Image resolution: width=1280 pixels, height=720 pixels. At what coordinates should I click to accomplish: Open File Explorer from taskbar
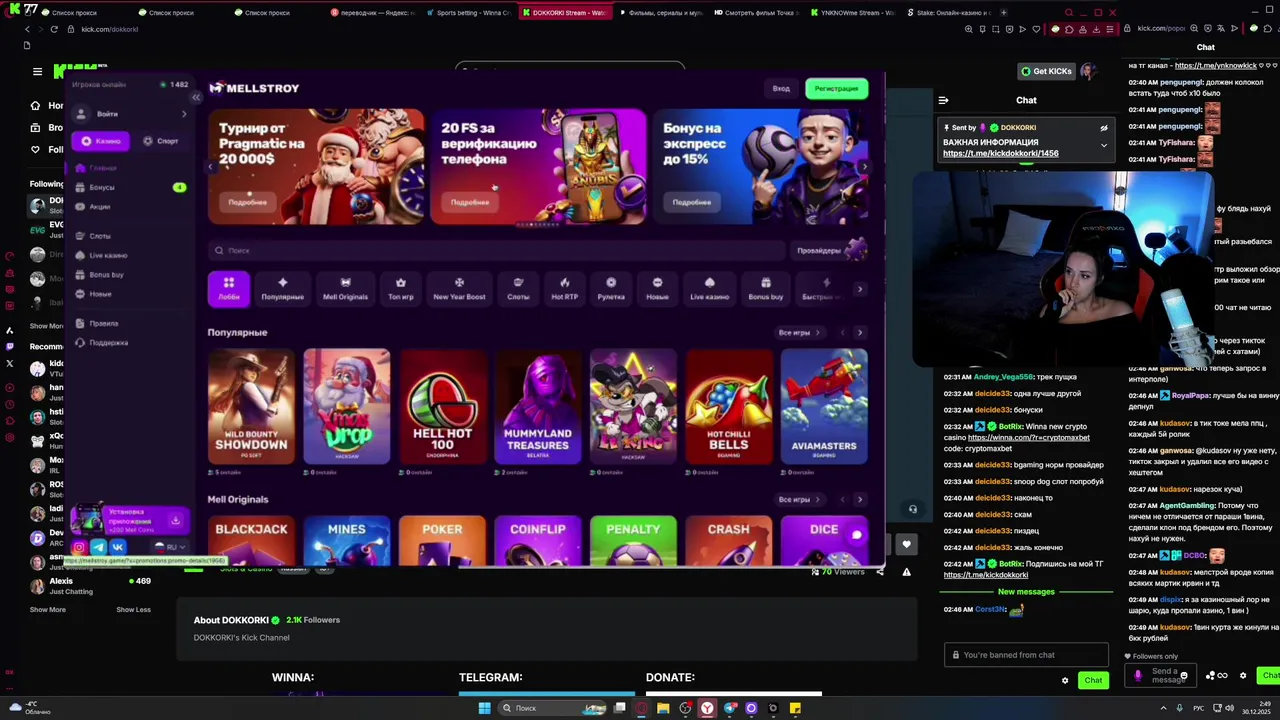tap(663, 708)
